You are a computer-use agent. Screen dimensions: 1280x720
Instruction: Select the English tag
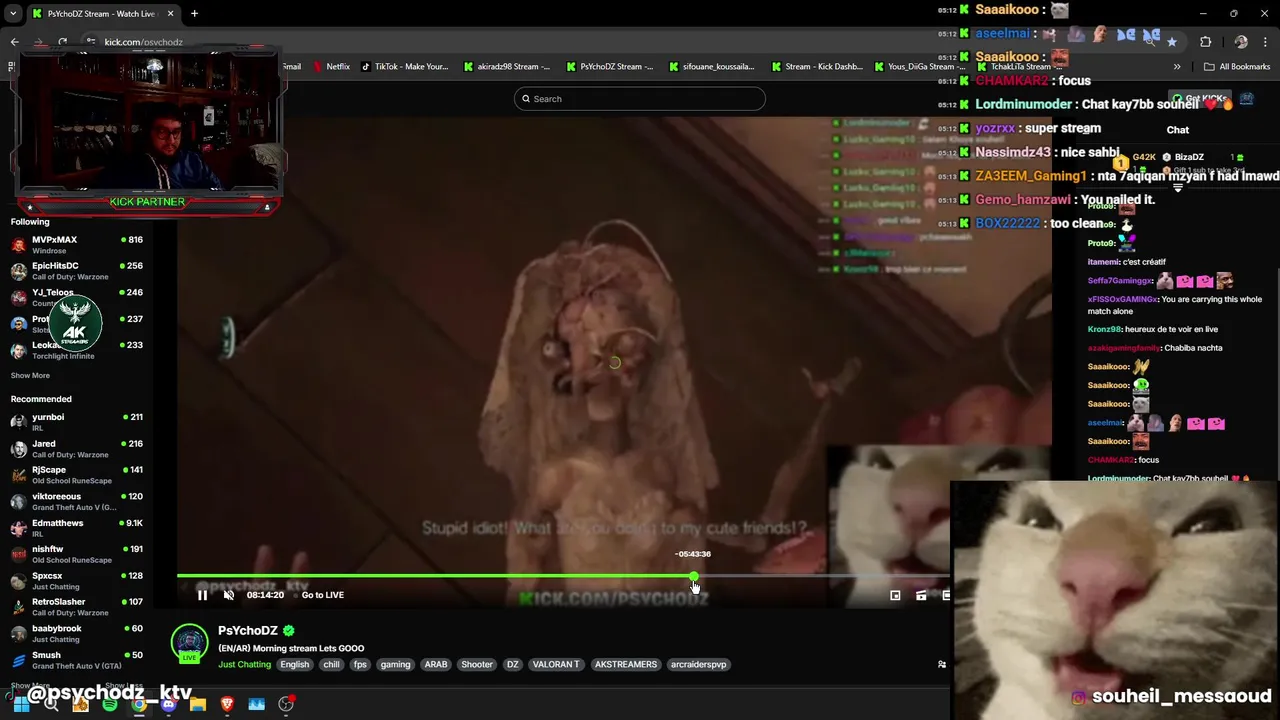pos(295,665)
